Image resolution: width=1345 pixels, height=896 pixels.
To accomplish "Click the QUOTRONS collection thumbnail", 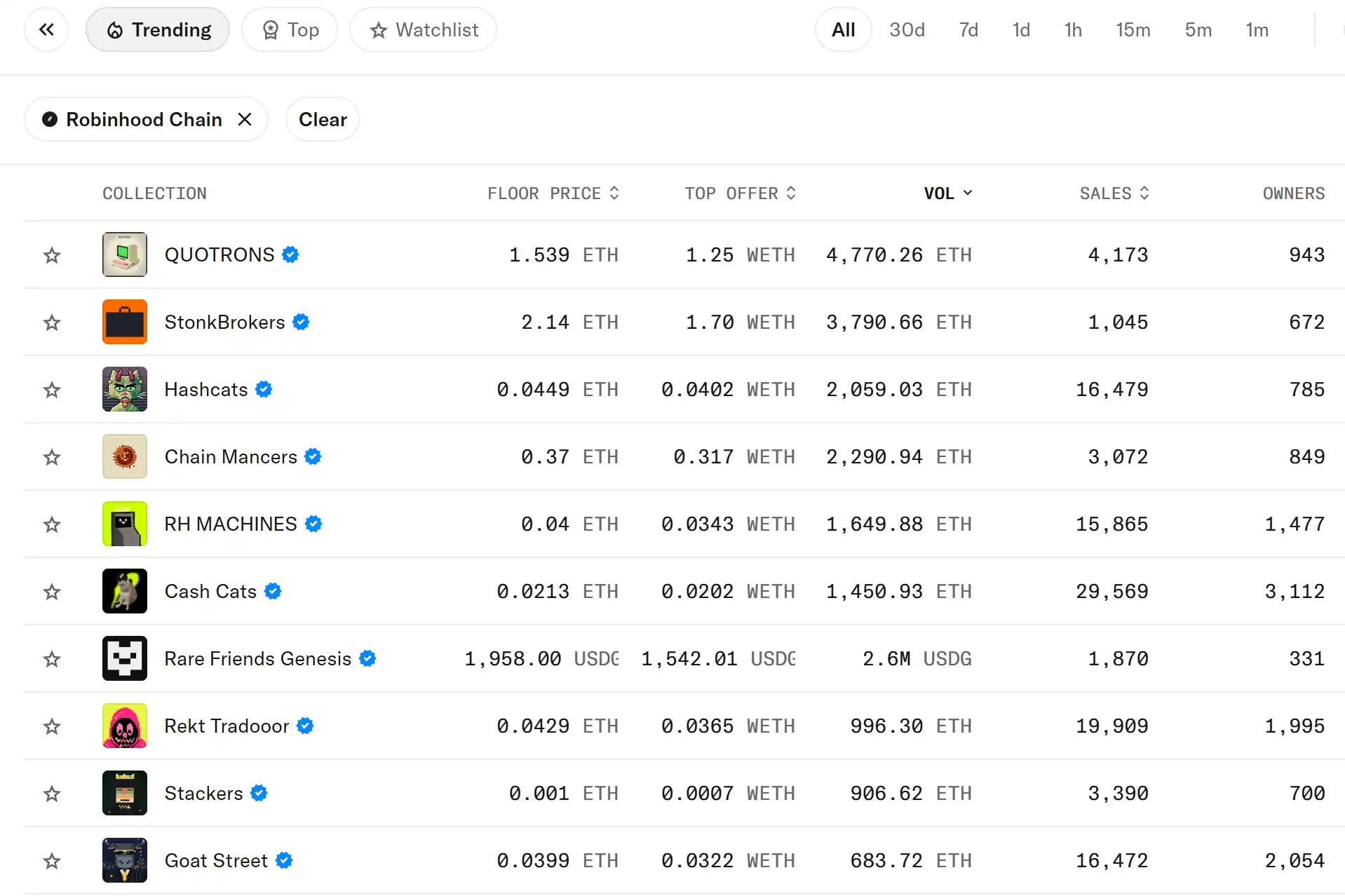I will click(x=125, y=254).
